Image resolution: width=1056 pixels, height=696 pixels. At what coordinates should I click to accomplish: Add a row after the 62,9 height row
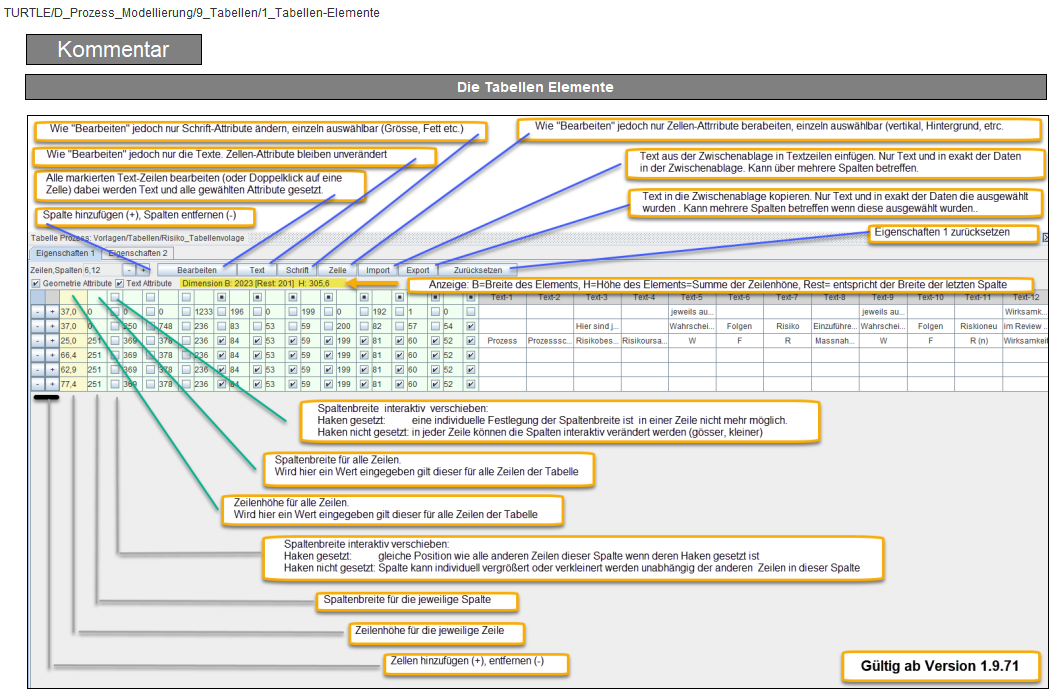pyautogui.click(x=52, y=370)
